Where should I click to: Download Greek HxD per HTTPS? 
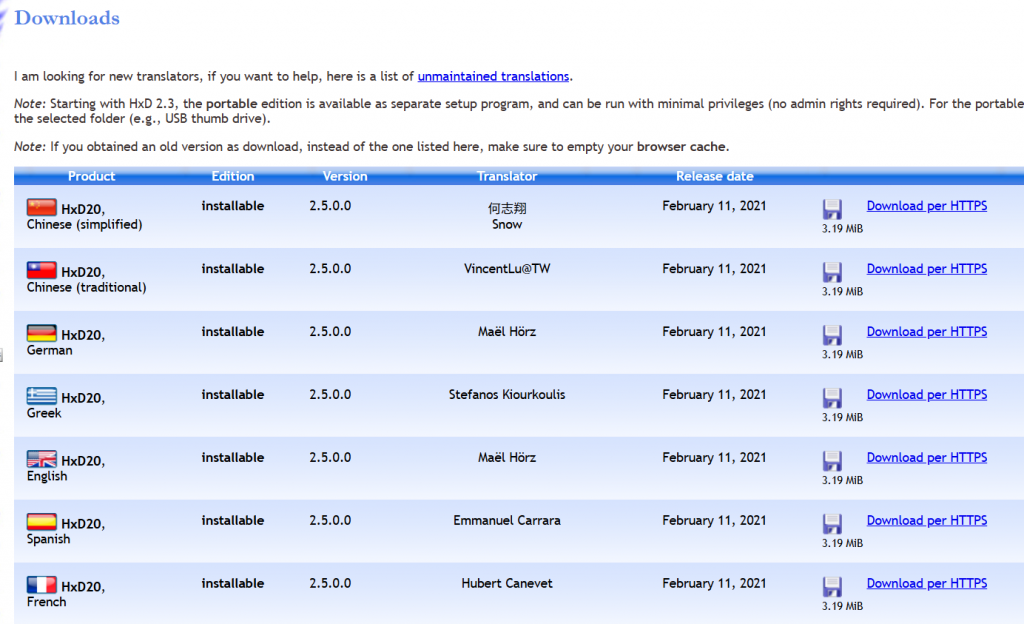tap(927, 394)
